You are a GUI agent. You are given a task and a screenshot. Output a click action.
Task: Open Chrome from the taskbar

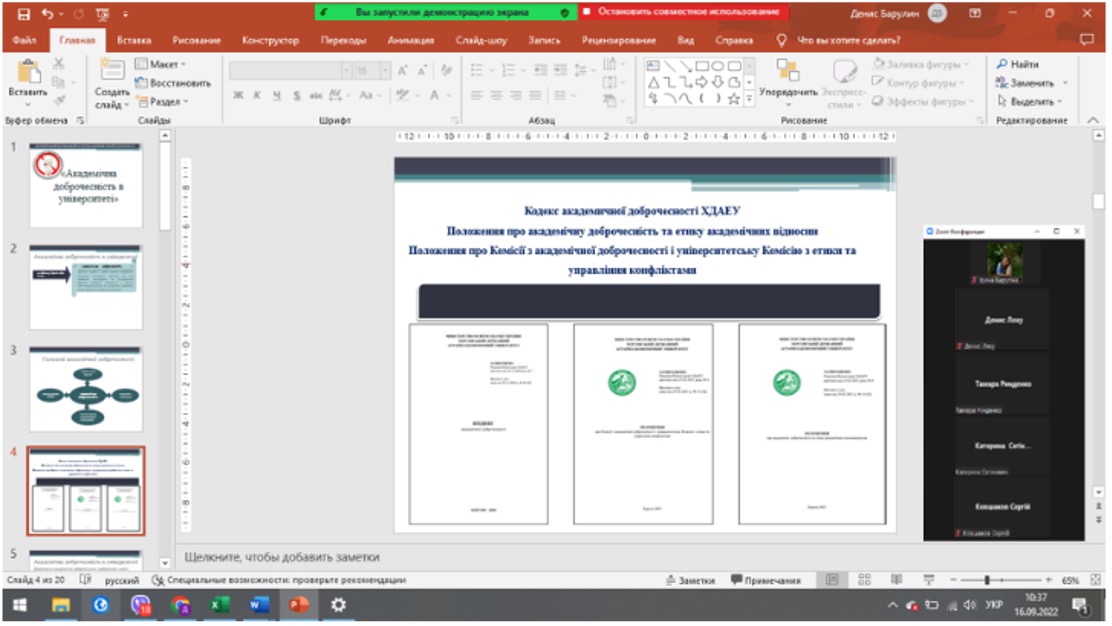tap(180, 605)
